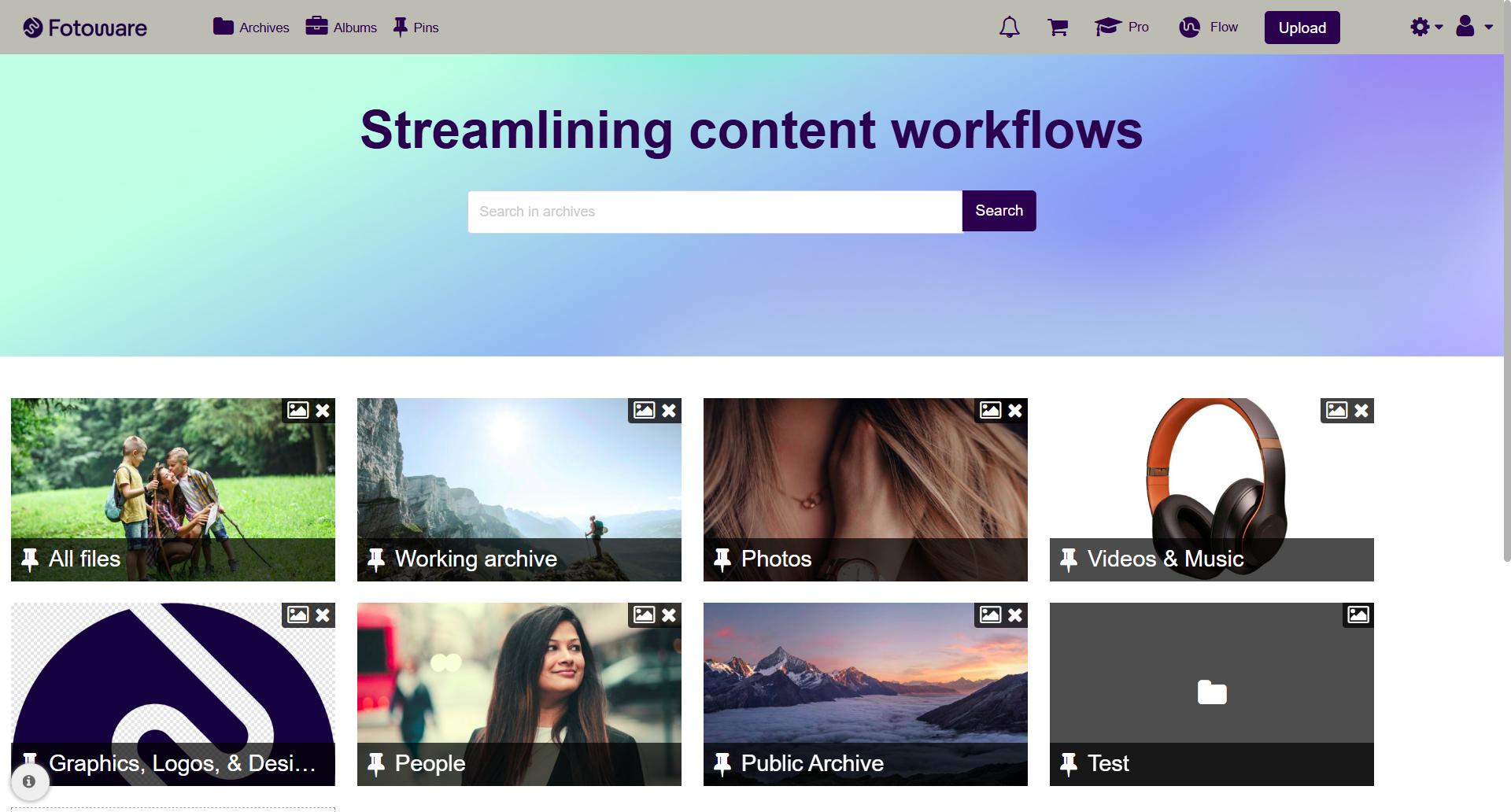The width and height of the screenshot is (1511, 812).
Task: Focus the Search in archives field
Action: (x=715, y=212)
